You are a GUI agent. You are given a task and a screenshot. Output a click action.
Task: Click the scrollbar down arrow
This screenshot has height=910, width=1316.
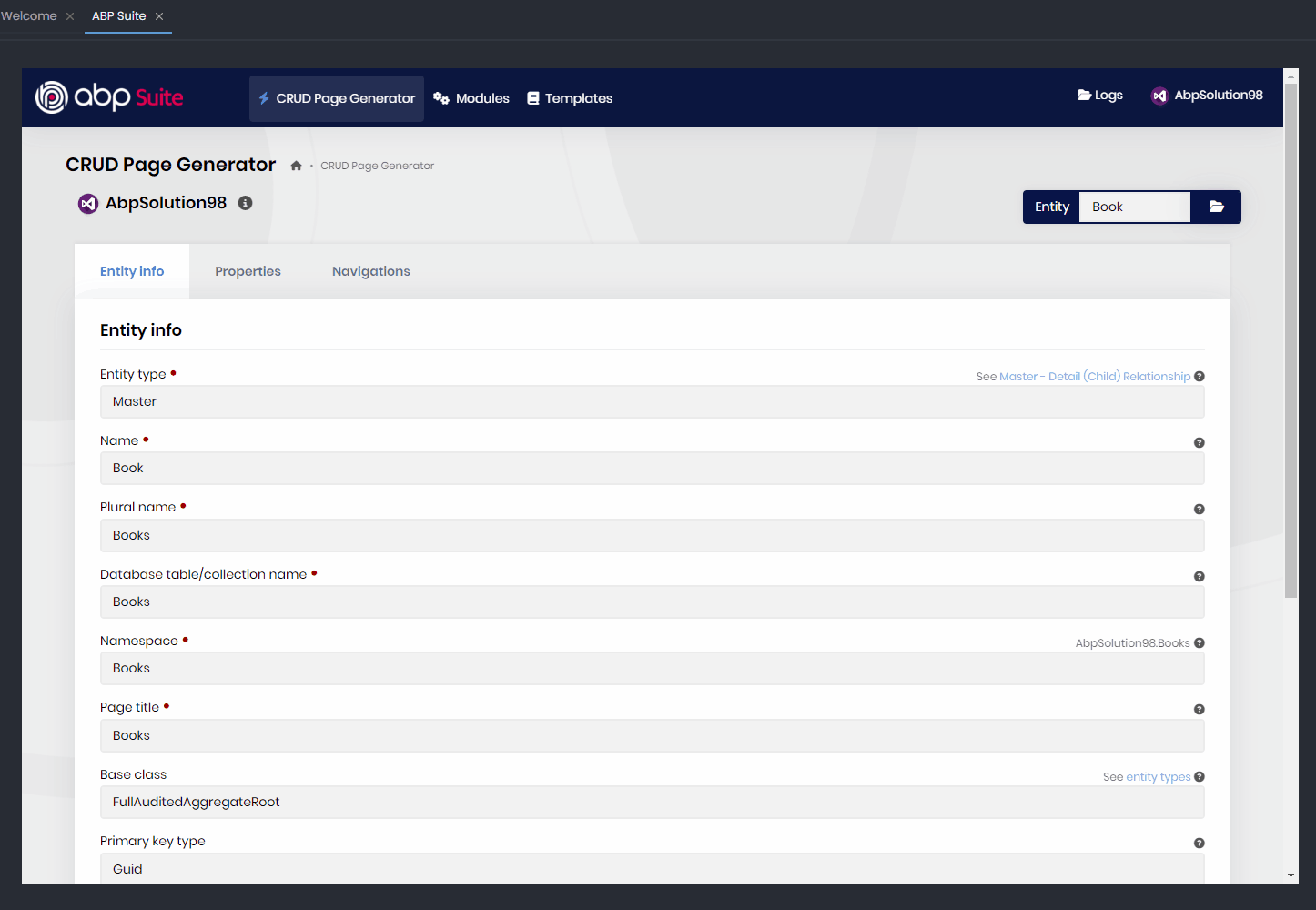(1291, 875)
